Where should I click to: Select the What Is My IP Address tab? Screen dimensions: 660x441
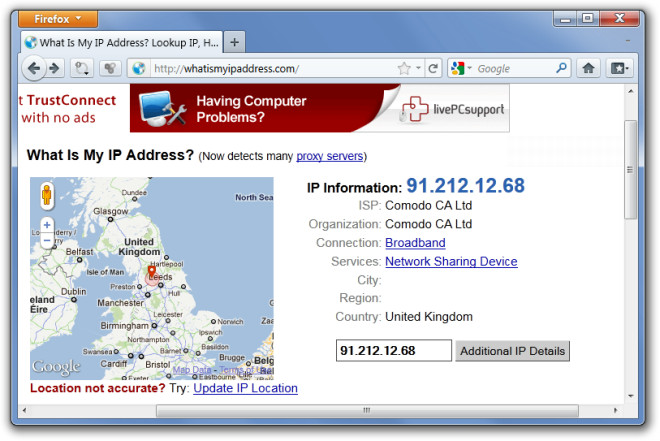[121, 43]
